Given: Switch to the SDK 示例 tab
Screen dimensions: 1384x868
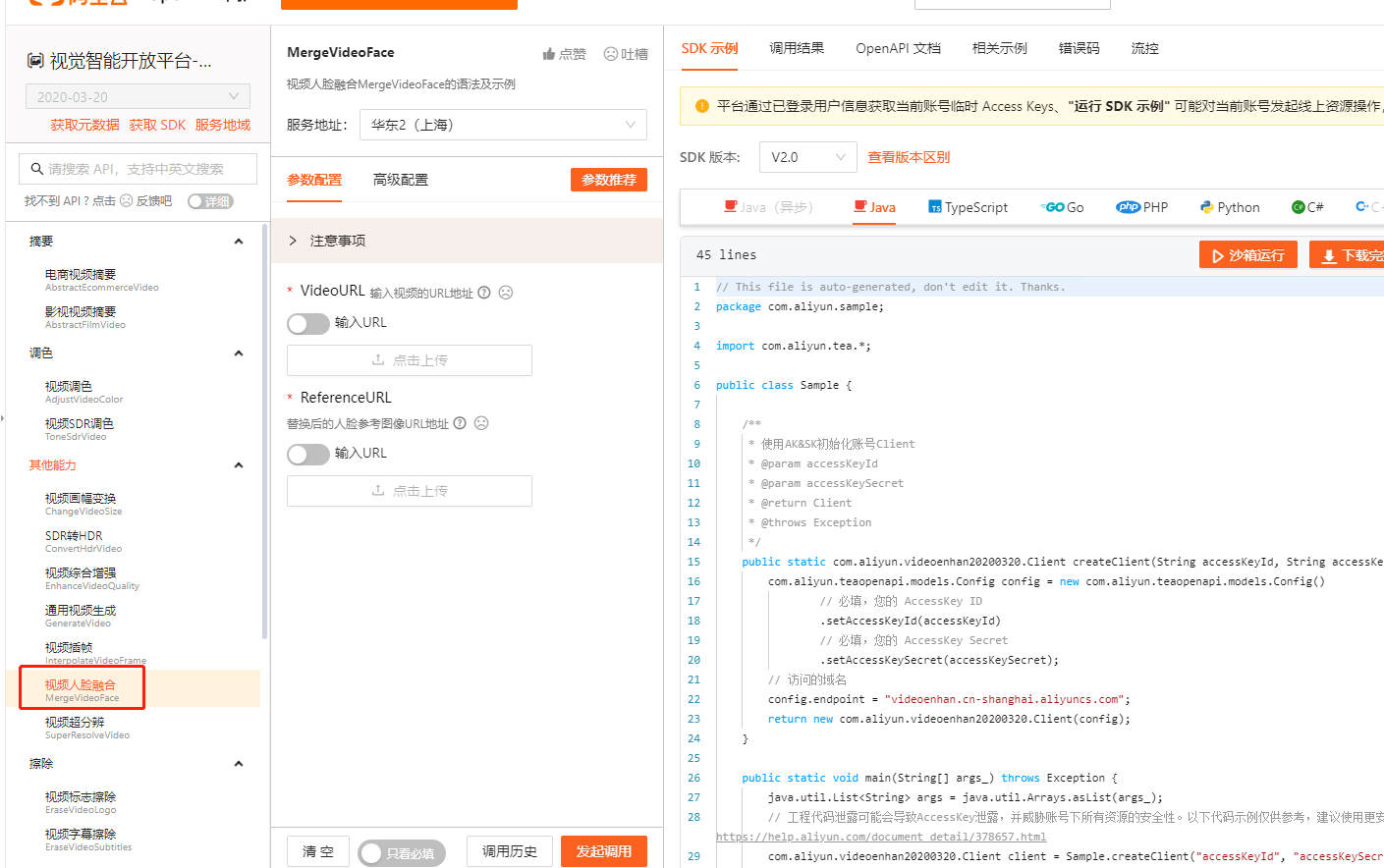Looking at the screenshot, I should pos(709,48).
